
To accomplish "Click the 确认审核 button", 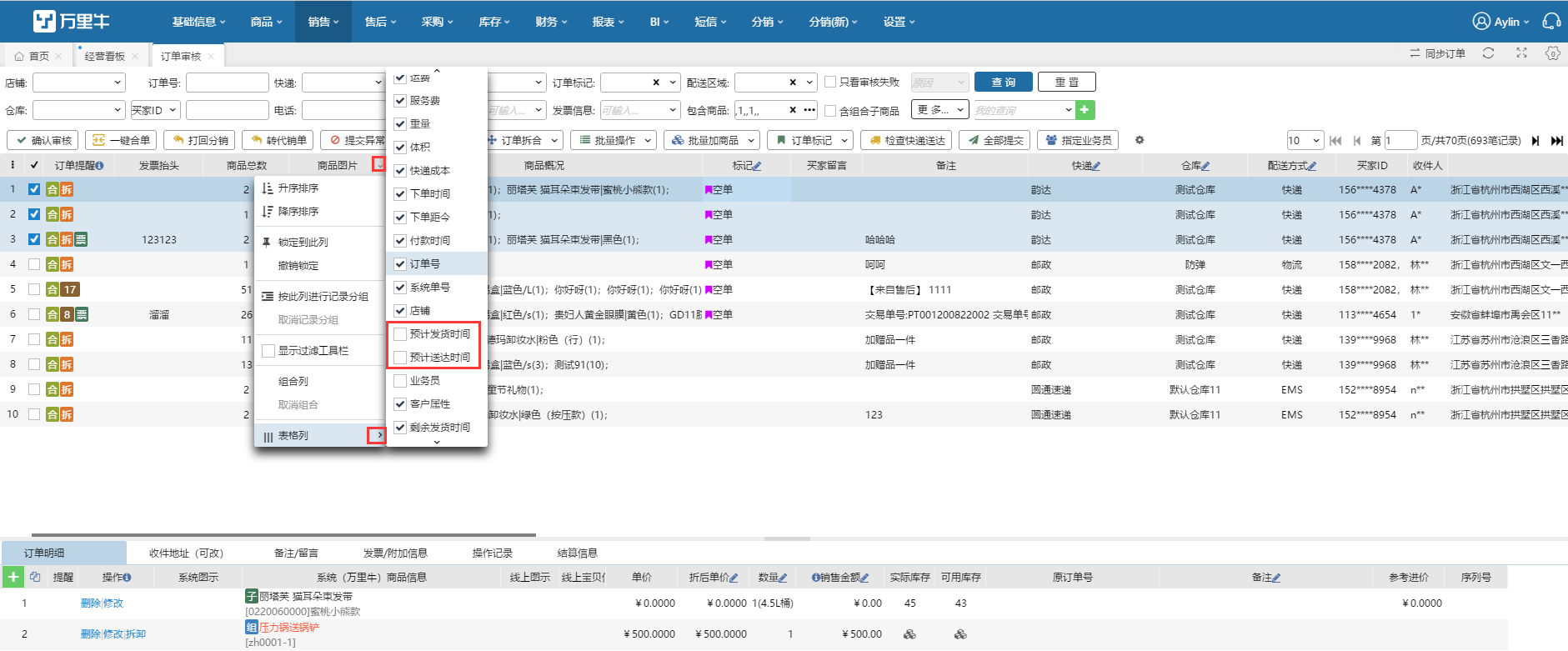I will pyautogui.click(x=43, y=140).
